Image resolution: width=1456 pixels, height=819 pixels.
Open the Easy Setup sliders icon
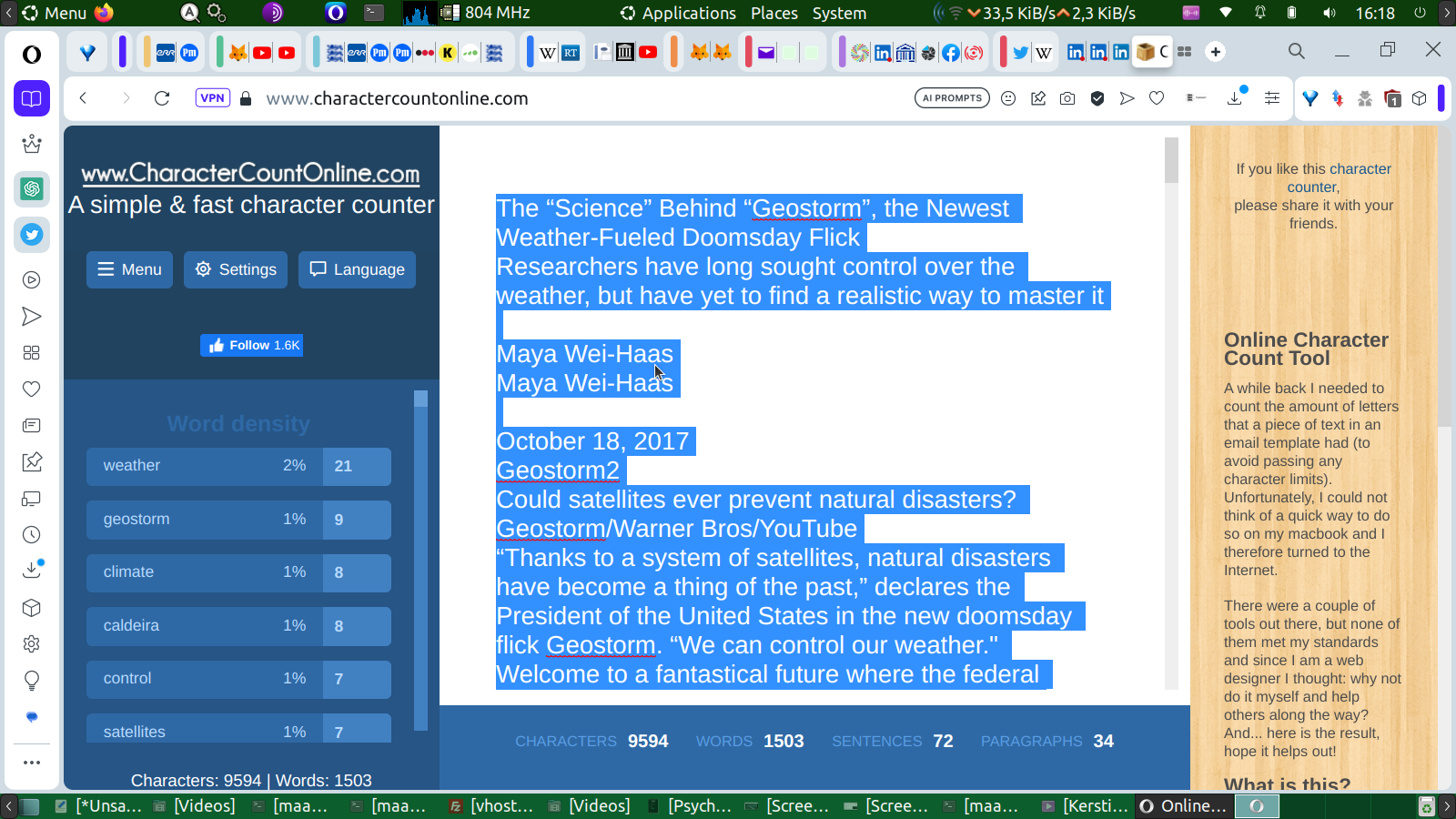point(1272,98)
